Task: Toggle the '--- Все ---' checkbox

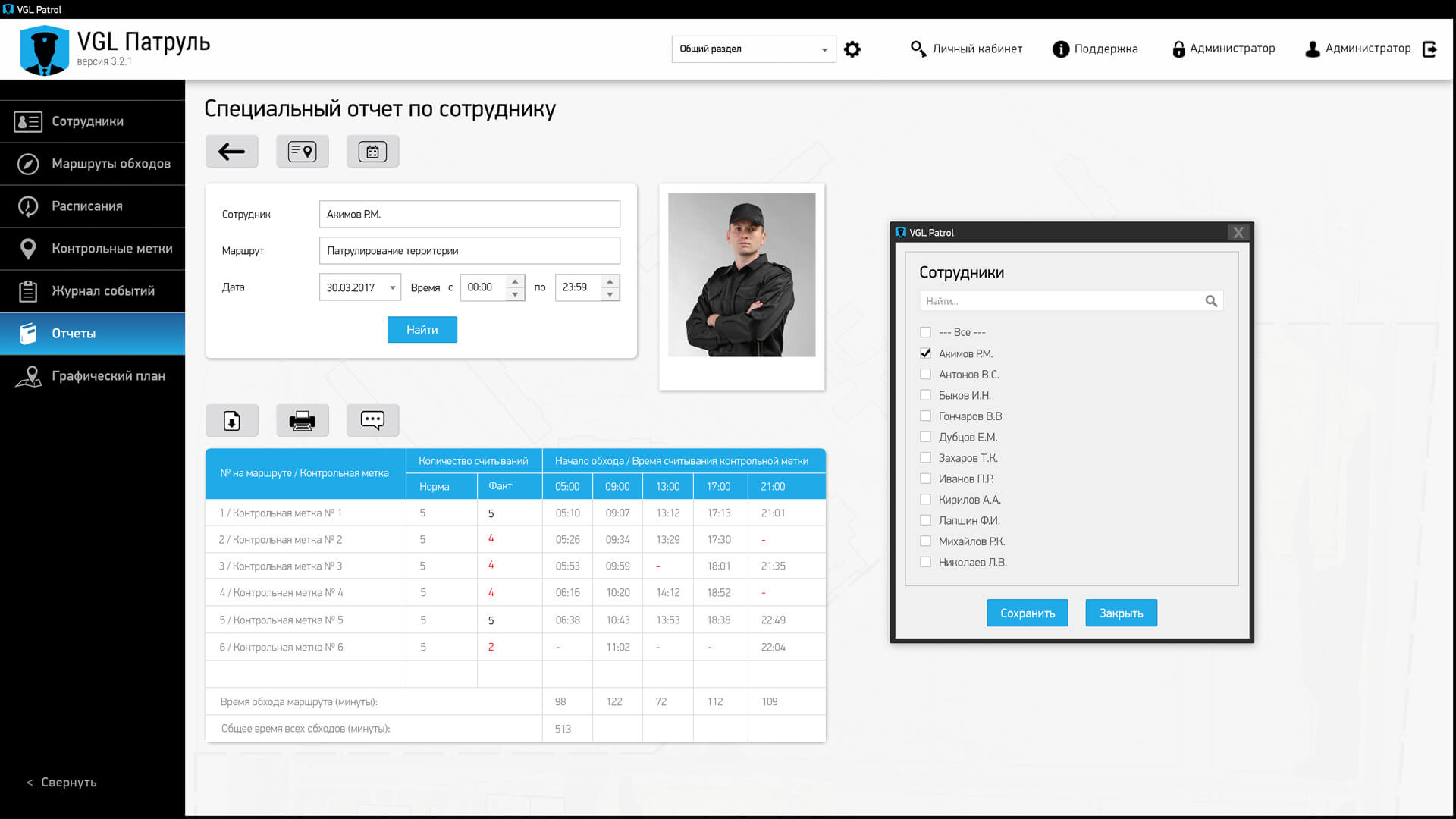Action: click(925, 332)
